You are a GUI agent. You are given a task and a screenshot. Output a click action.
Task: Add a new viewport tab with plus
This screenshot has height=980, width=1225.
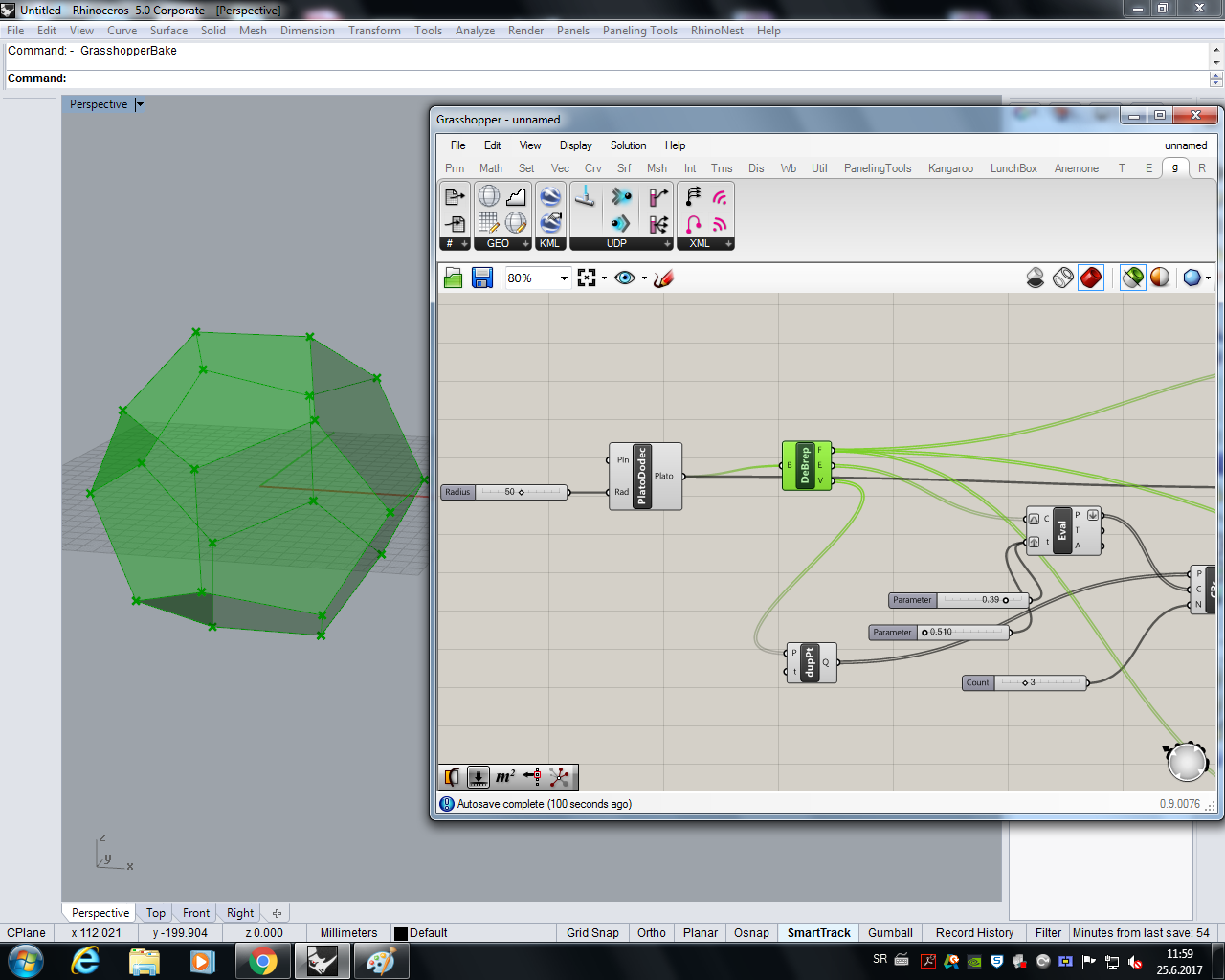(277, 913)
